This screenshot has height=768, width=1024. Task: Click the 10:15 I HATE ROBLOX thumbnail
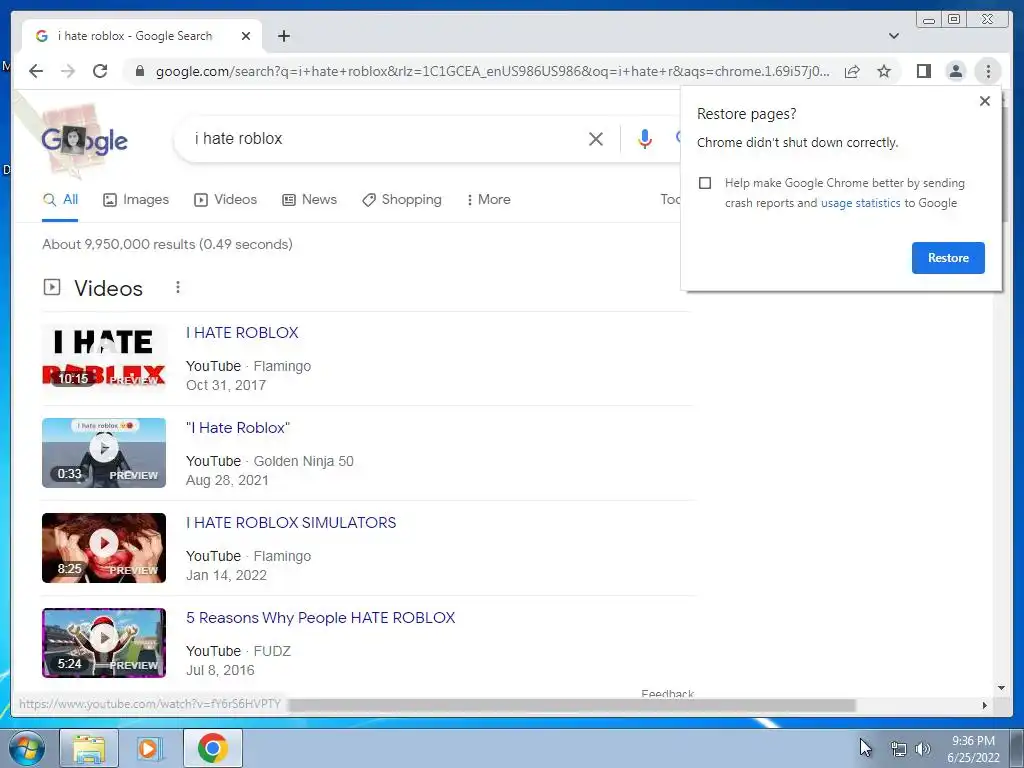pyautogui.click(x=104, y=358)
